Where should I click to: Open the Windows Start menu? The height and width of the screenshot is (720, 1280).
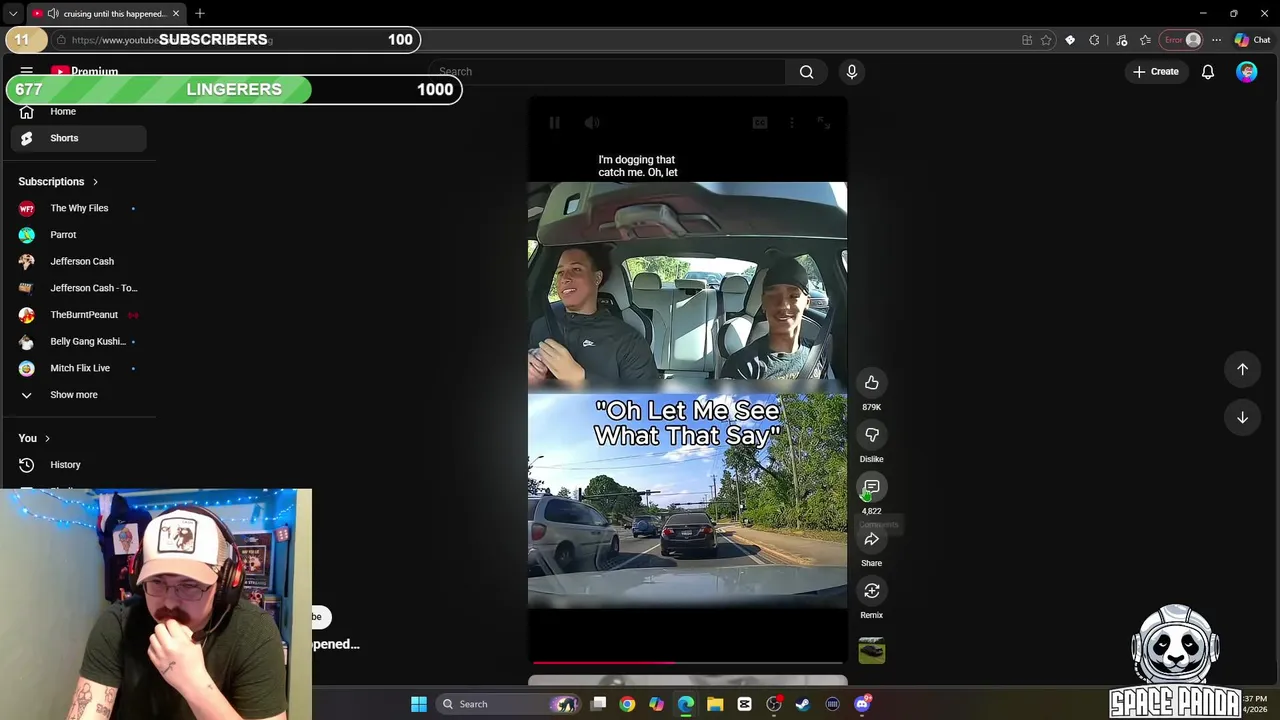coord(419,704)
